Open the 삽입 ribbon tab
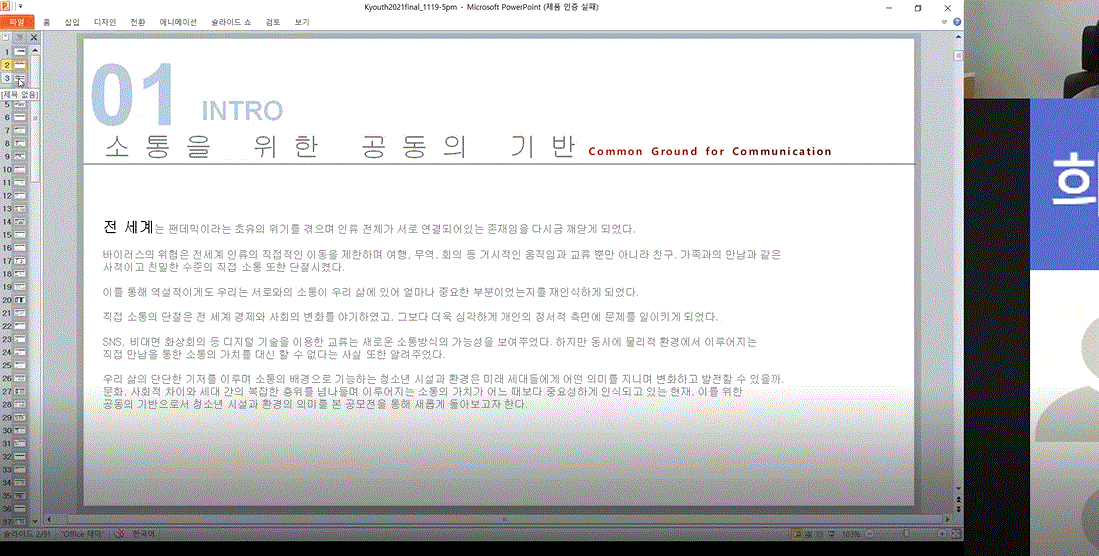This screenshot has width=1099, height=556. coord(72,22)
